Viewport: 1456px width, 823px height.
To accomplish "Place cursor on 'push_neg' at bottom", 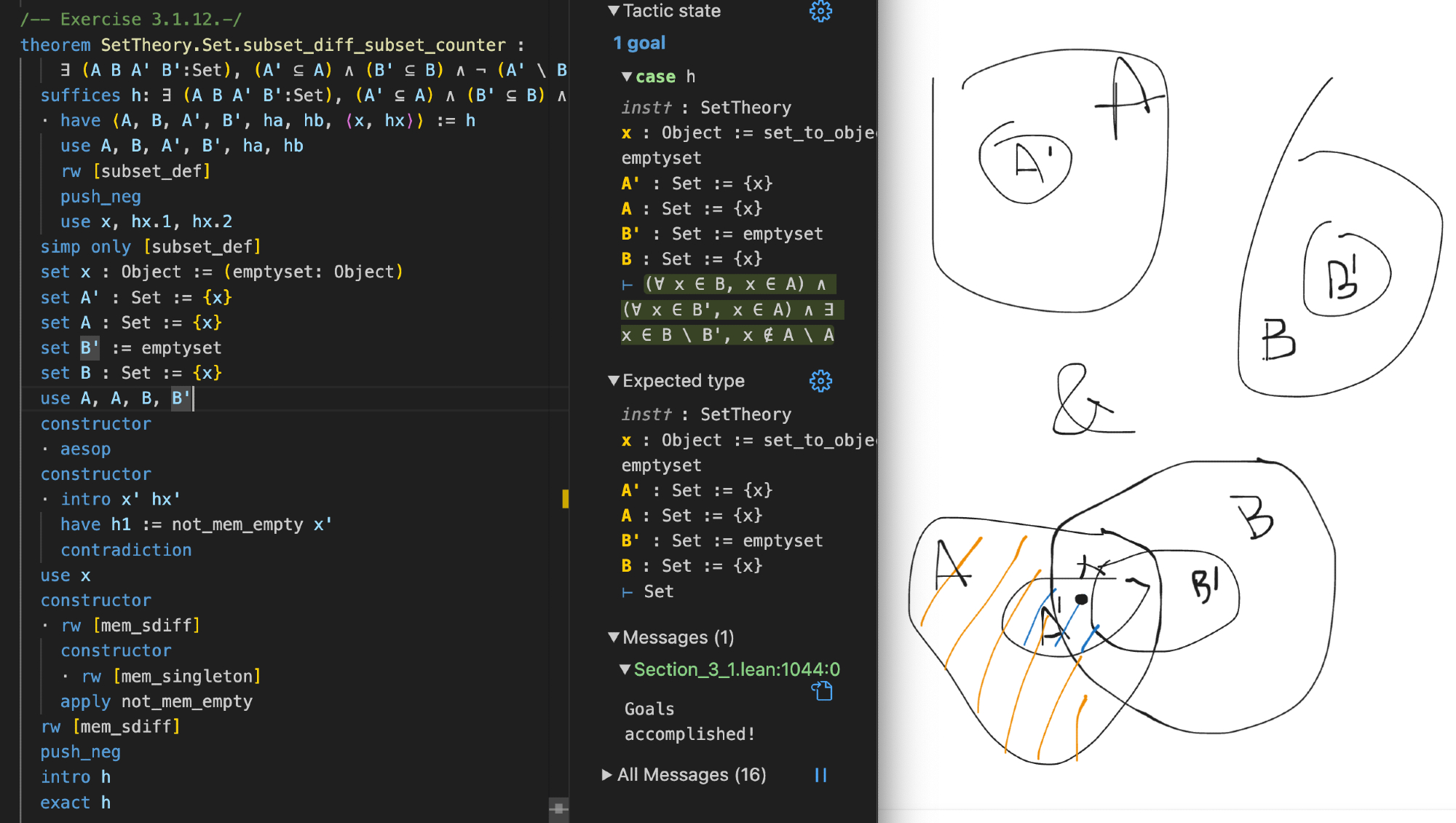I will [x=81, y=752].
